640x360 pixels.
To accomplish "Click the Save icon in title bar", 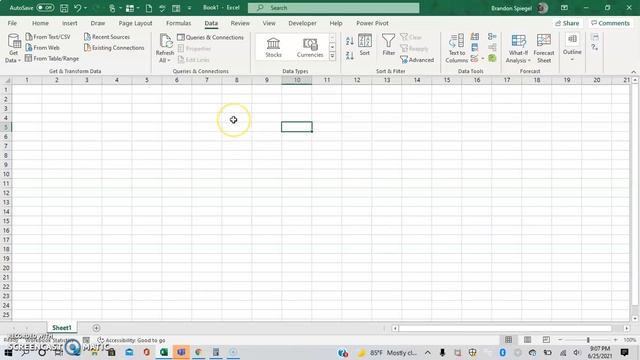I will coord(64,8).
